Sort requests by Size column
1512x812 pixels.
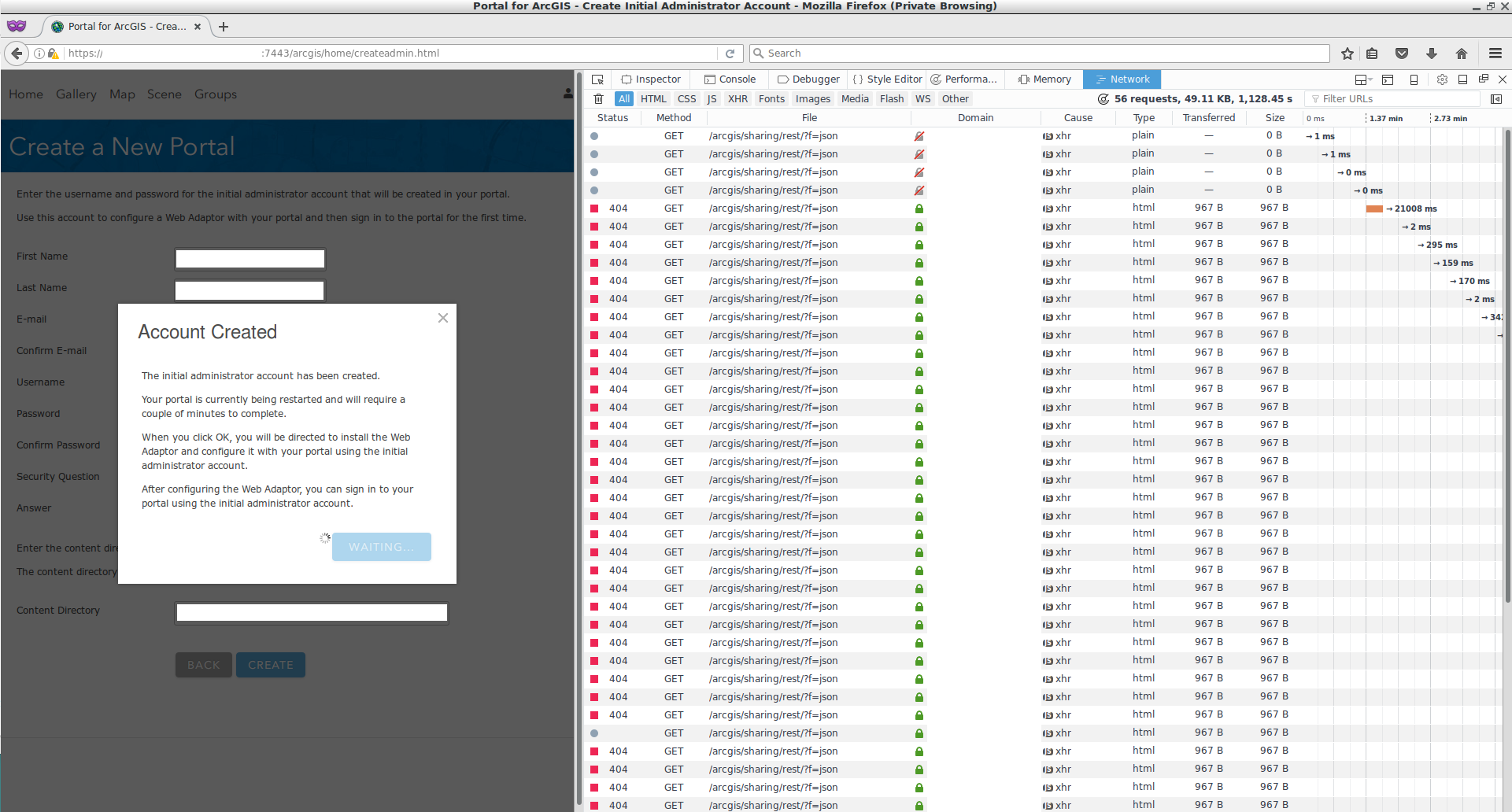(1275, 118)
